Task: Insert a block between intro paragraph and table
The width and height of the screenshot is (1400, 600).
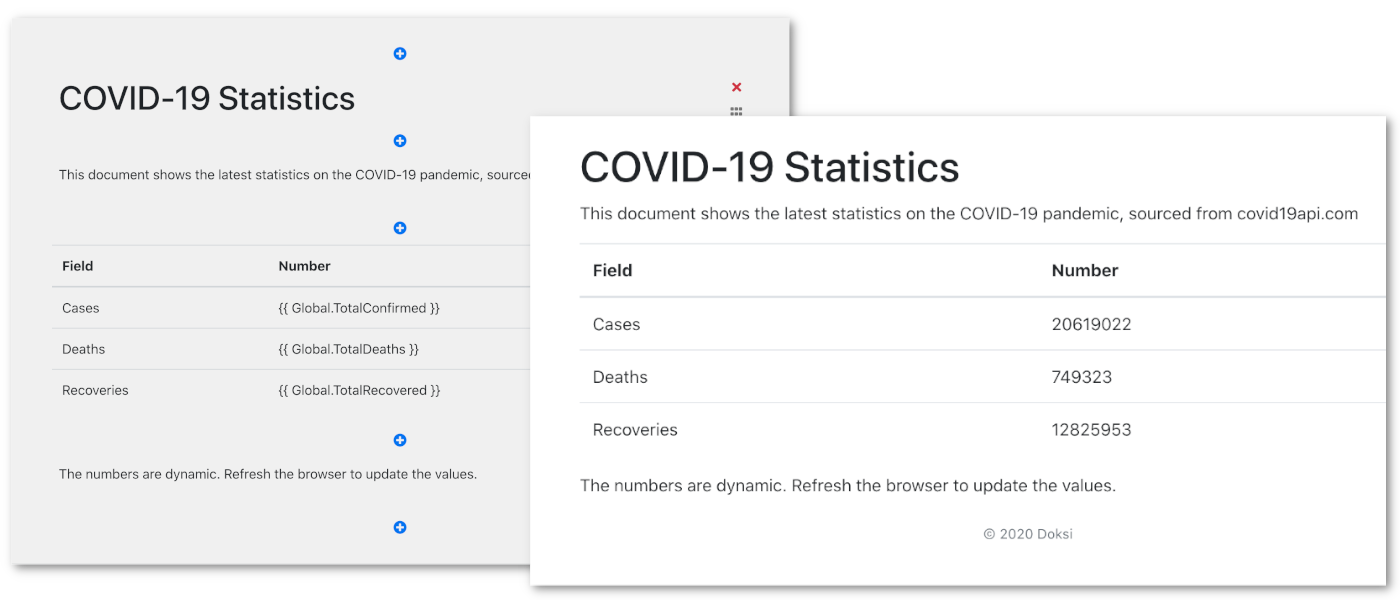Action: [x=400, y=228]
